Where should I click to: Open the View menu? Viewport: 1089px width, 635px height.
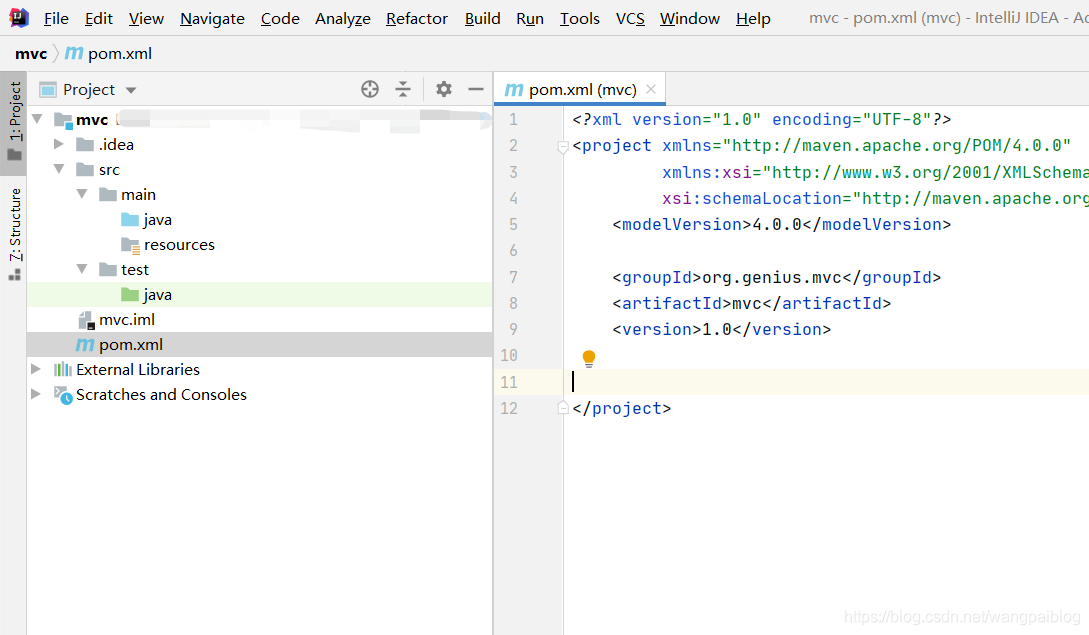[x=146, y=19]
